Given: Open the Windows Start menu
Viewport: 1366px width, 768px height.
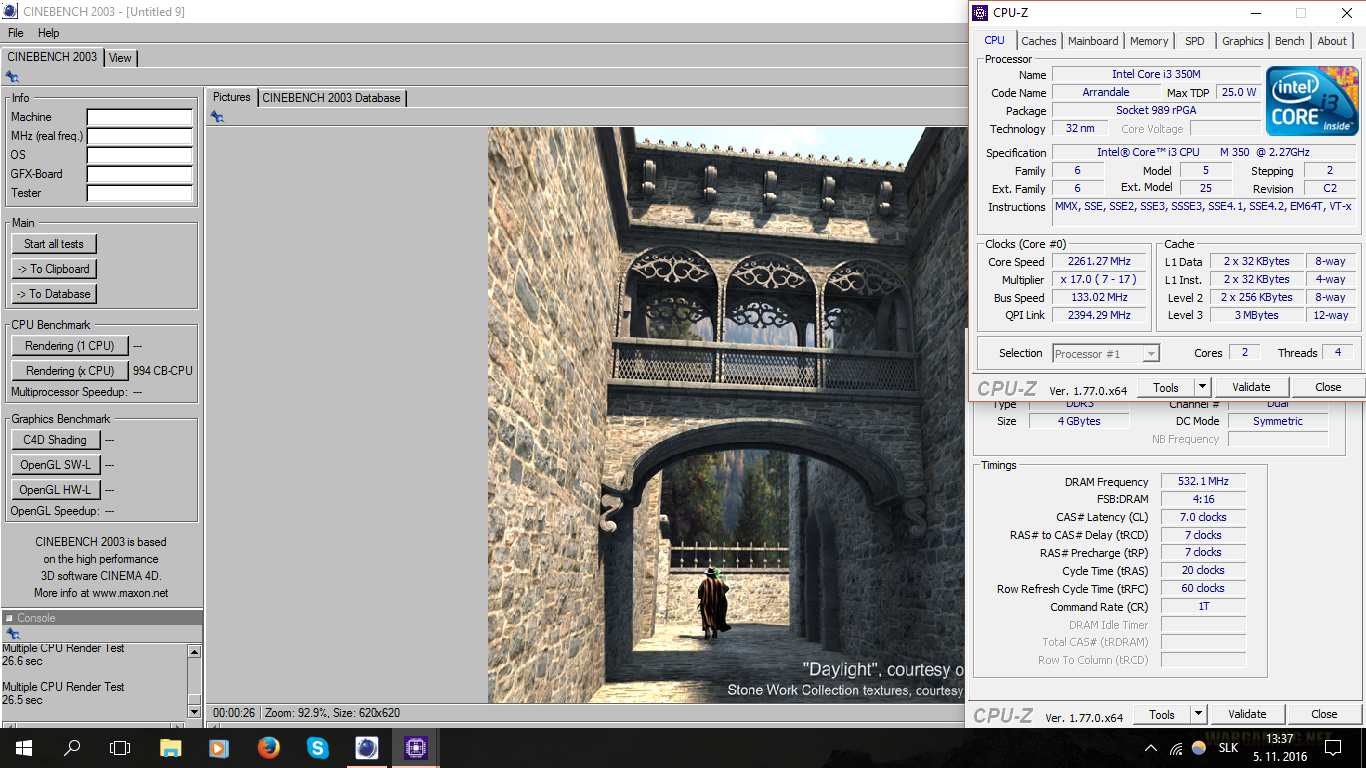Looking at the screenshot, I should 23,748.
